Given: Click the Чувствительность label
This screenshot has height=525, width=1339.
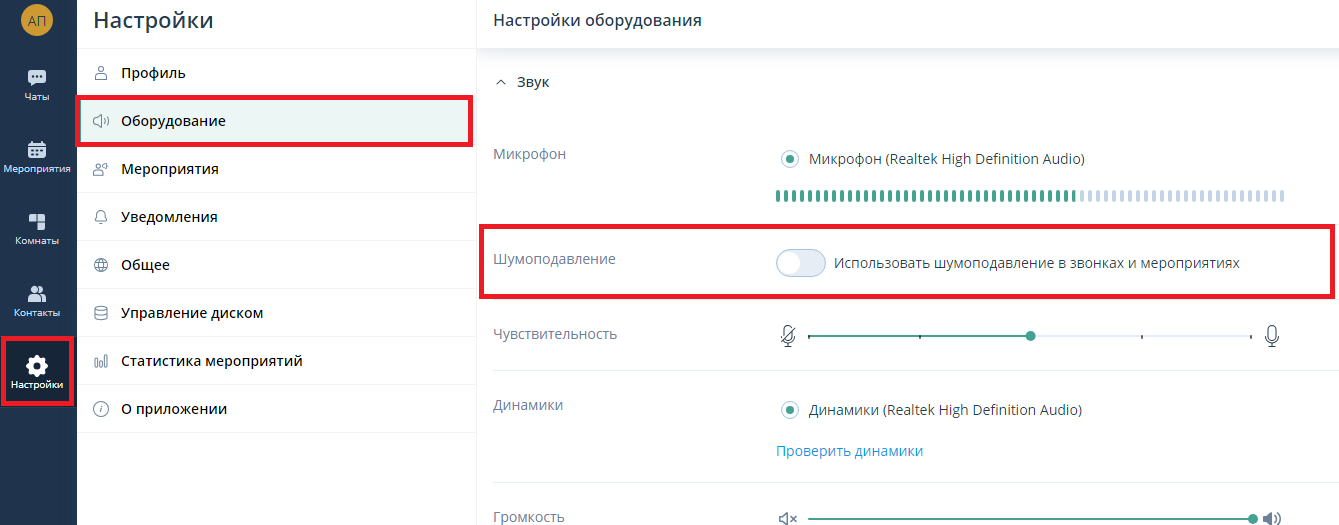Looking at the screenshot, I should (555, 334).
